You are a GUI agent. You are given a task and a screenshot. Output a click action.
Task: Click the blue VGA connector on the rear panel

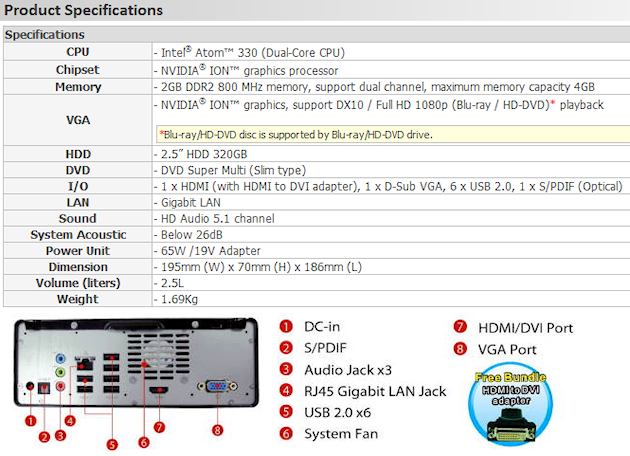tap(217, 386)
